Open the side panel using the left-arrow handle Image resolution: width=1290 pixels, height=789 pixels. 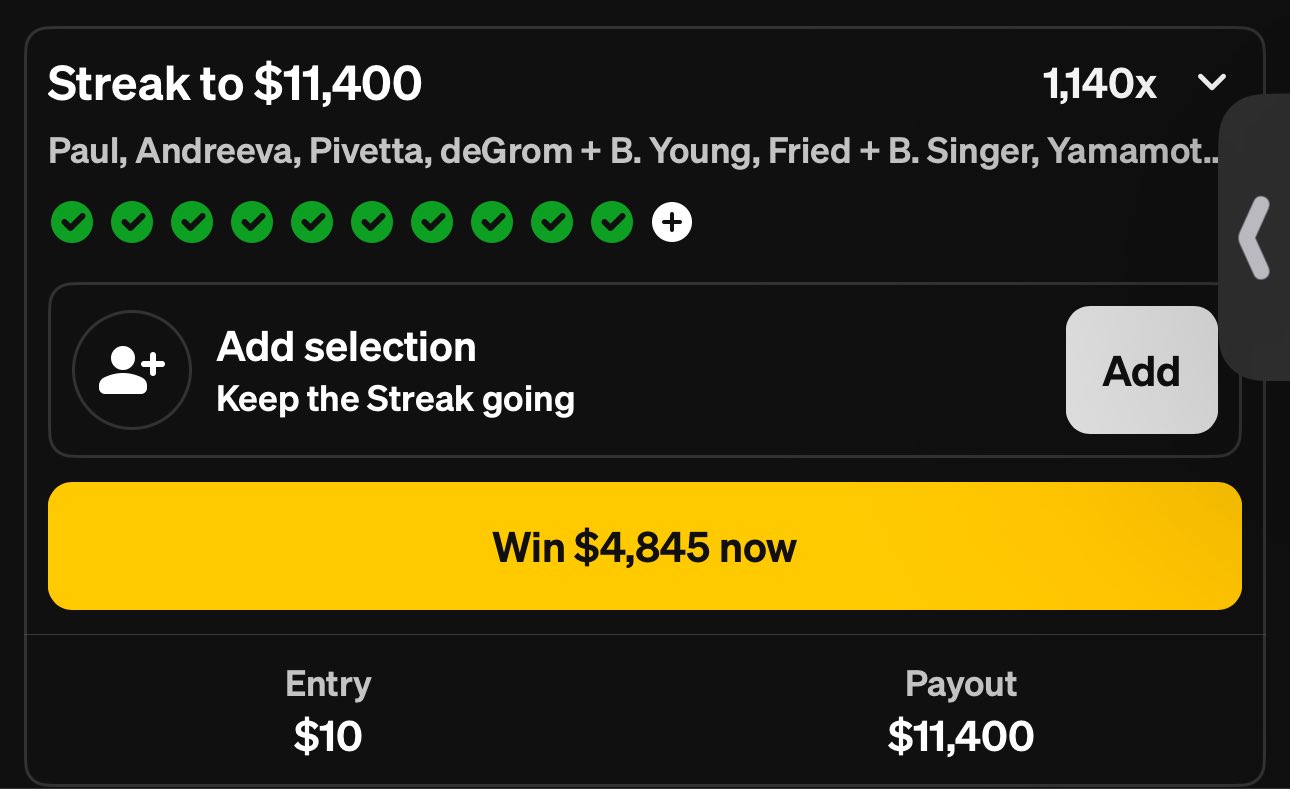pos(1254,238)
